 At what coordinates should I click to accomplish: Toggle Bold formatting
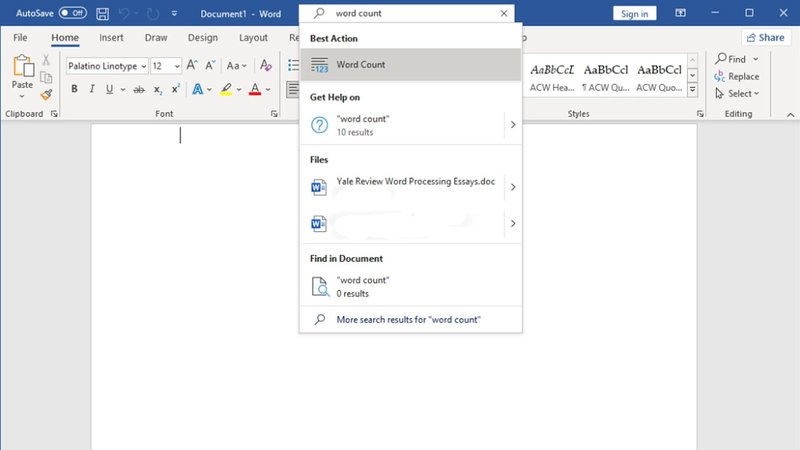[74, 90]
